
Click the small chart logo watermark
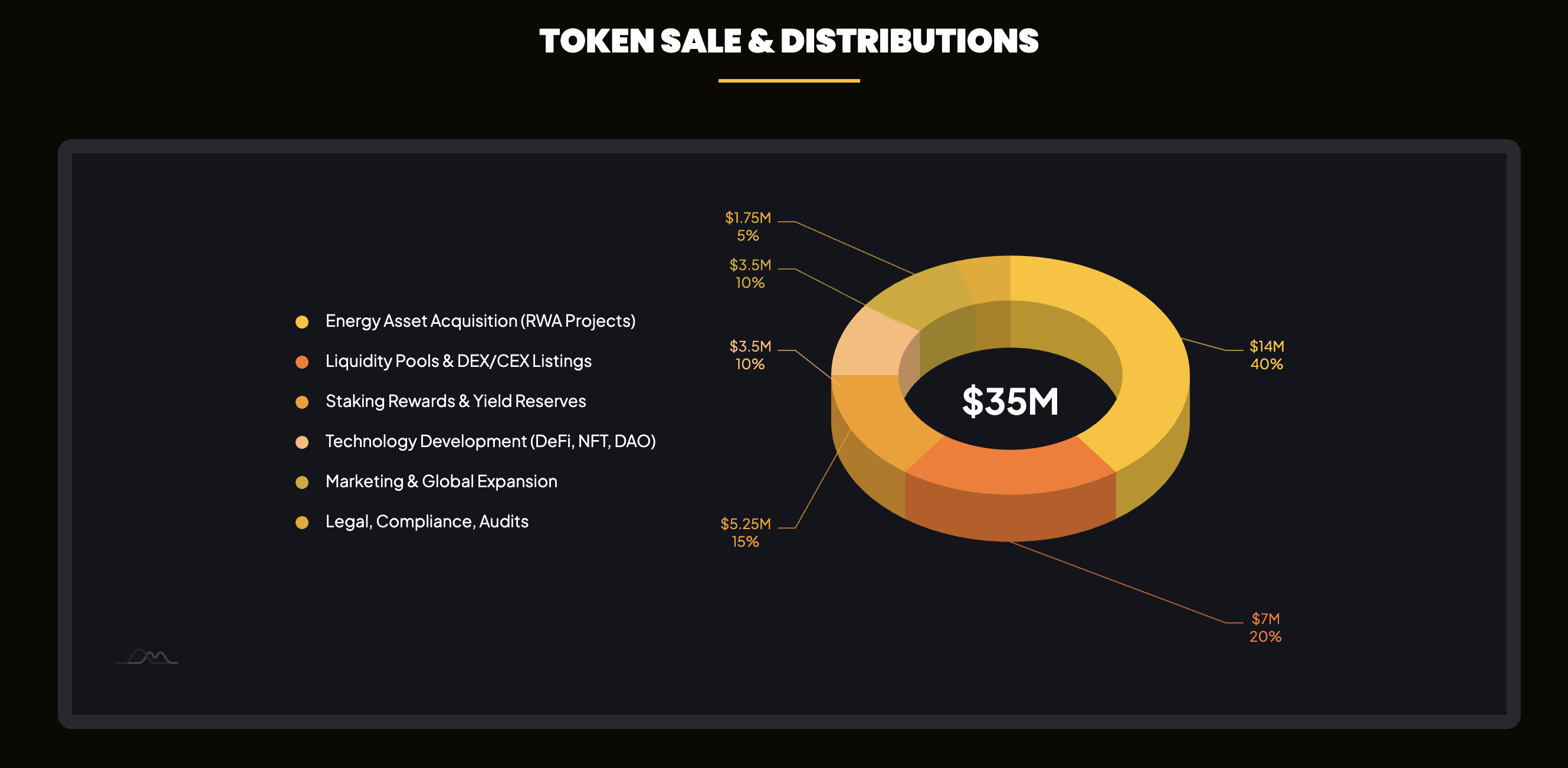click(147, 657)
